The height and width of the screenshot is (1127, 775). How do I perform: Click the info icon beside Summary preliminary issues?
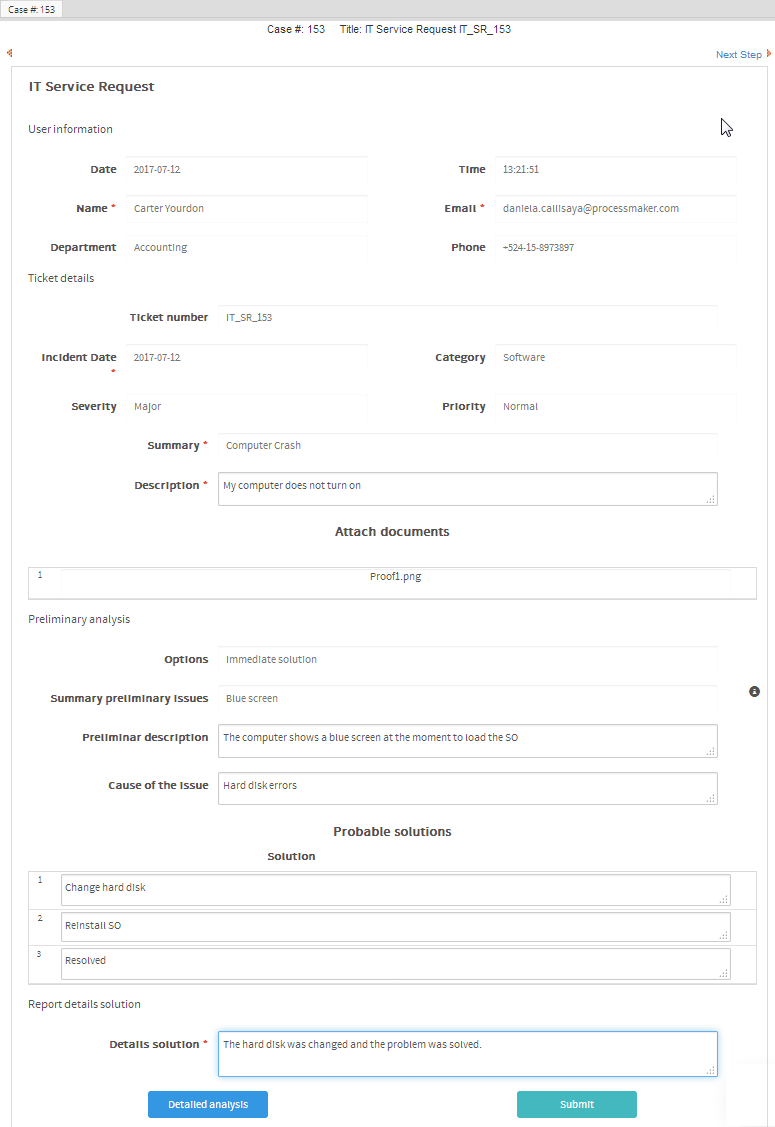754,691
